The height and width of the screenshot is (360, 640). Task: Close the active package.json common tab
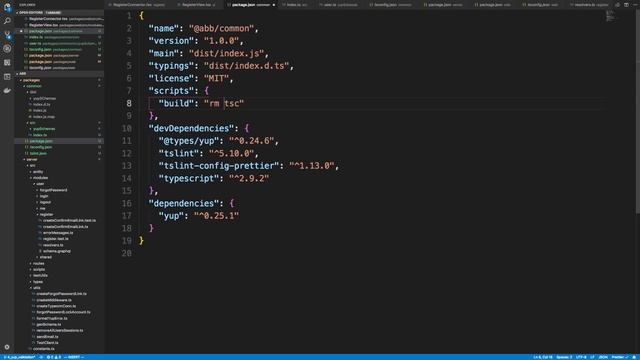(274, 5)
